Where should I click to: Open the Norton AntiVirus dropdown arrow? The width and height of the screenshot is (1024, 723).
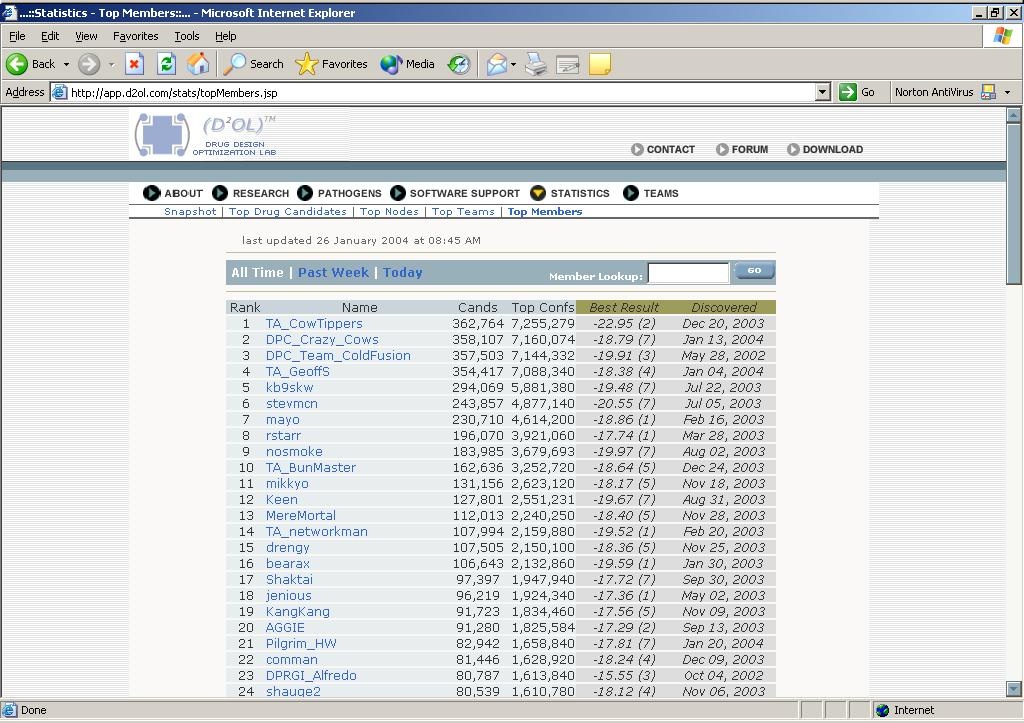pos(1007,92)
